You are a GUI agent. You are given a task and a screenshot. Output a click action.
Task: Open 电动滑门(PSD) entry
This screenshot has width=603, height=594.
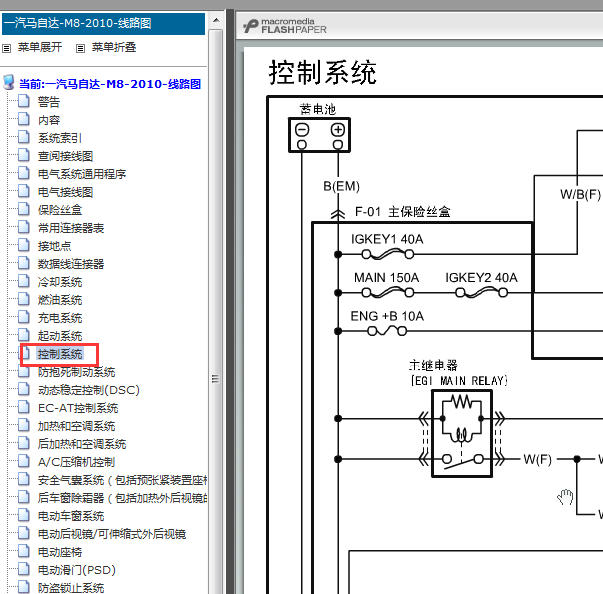pyautogui.click(x=77, y=570)
